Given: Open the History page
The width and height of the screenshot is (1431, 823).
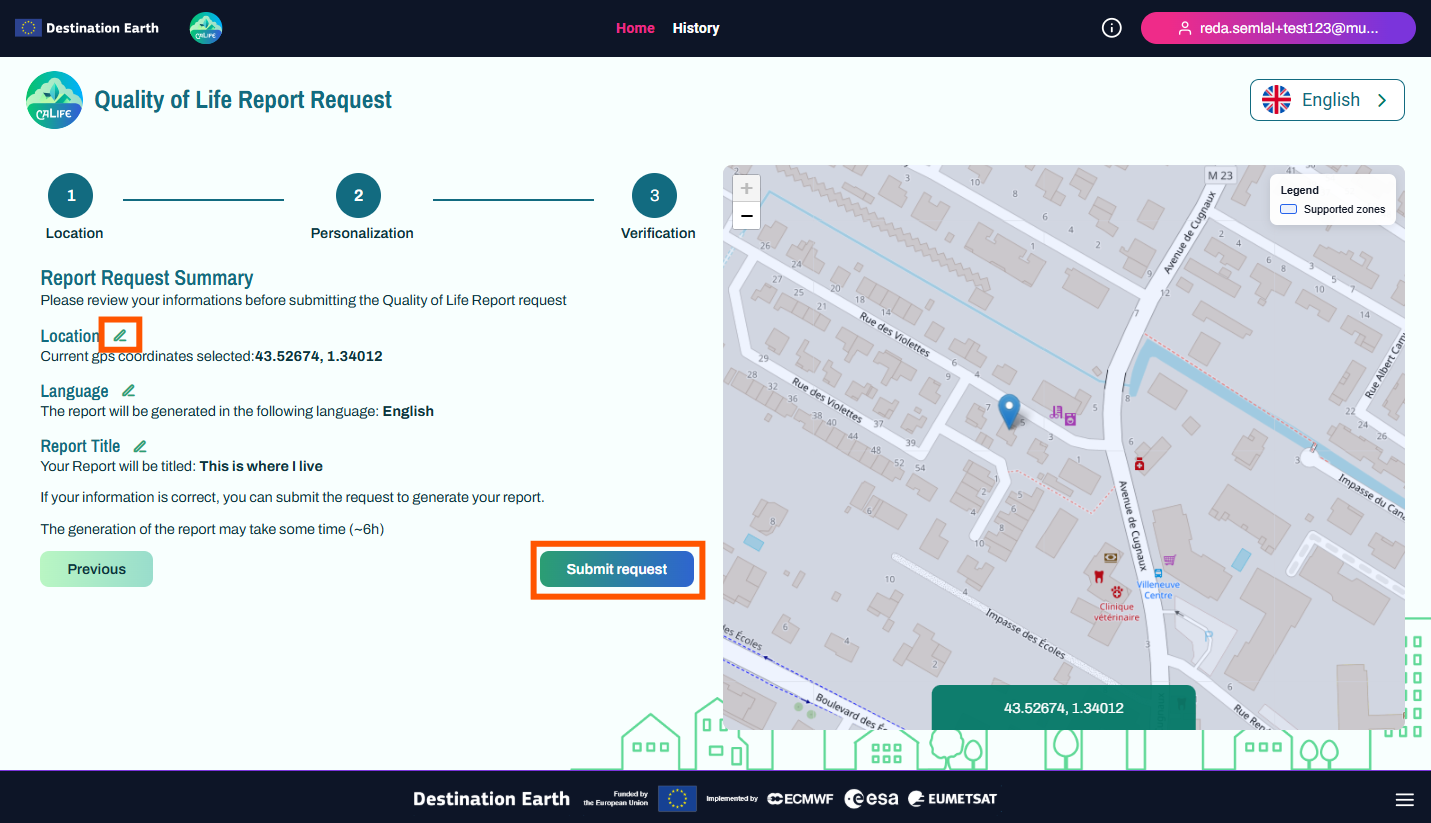Looking at the screenshot, I should (x=696, y=28).
